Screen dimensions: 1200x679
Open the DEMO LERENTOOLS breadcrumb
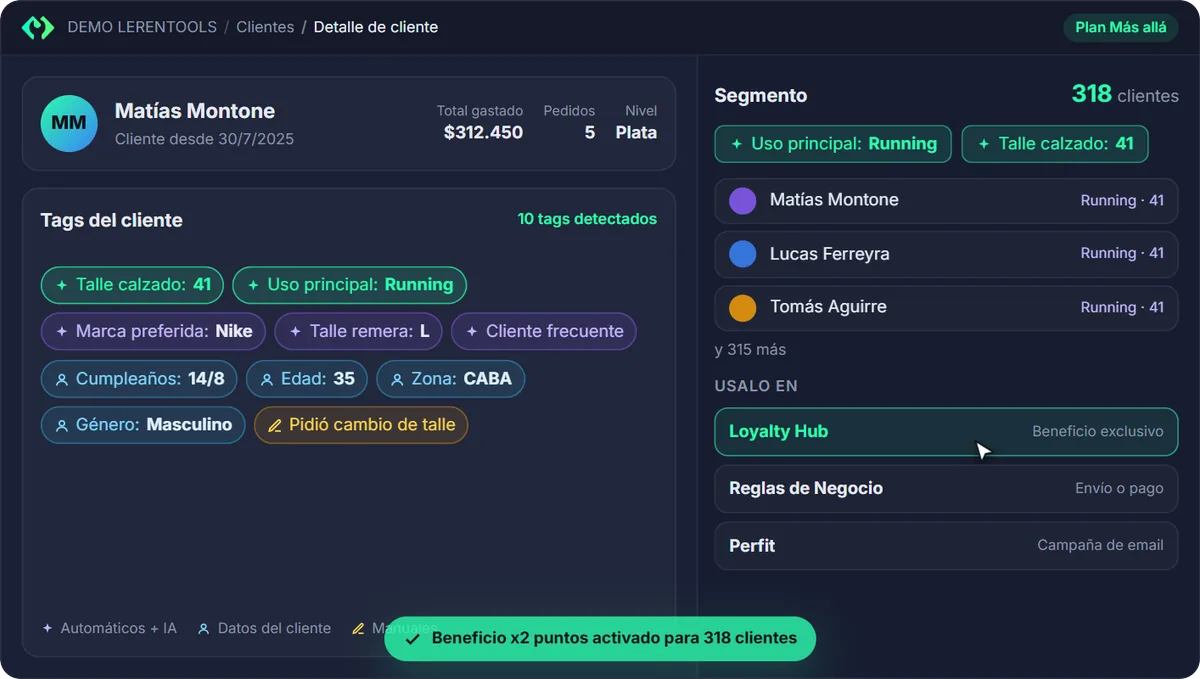pyautogui.click(x=142, y=27)
